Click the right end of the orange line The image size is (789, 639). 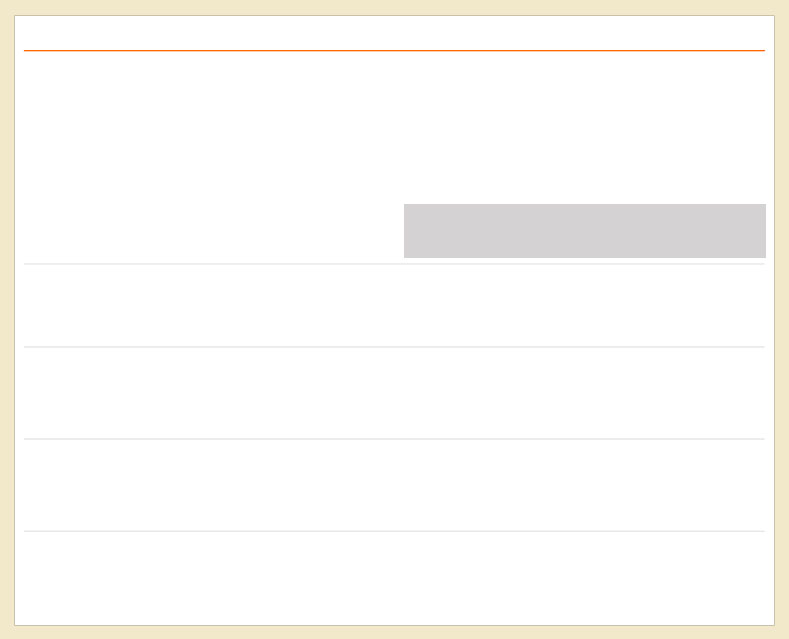coord(763,50)
